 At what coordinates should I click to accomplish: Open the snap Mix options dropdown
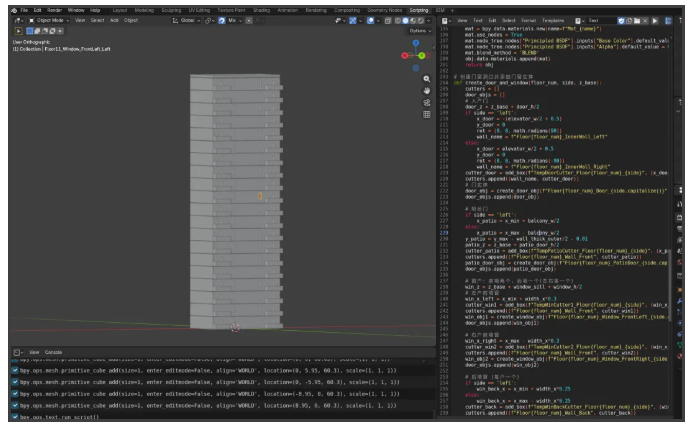[235, 21]
